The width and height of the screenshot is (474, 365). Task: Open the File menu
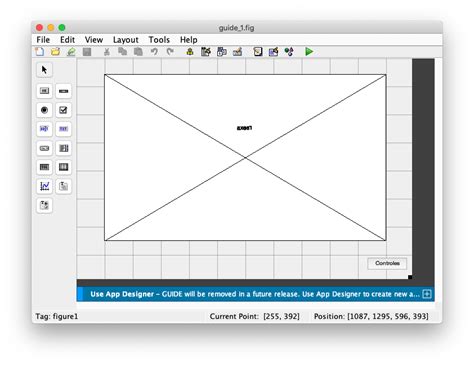43,40
